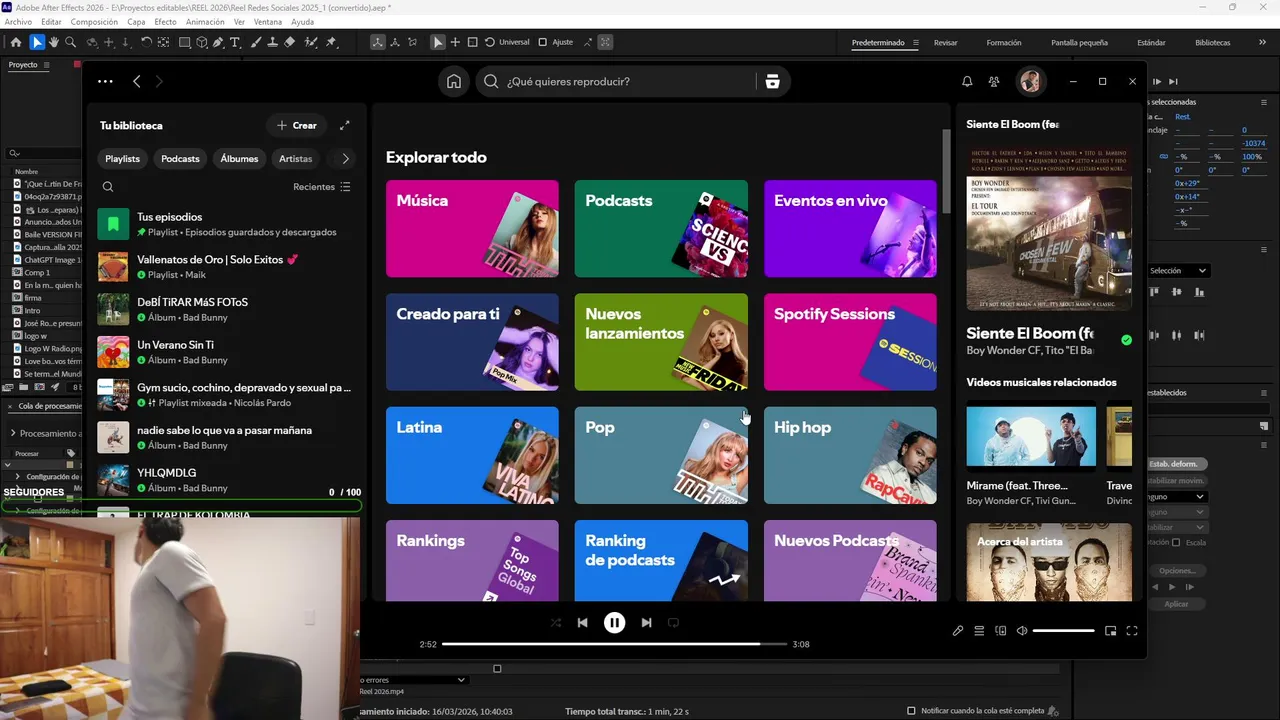Open Spotify three-dot menu
Screen dimensions: 1280x720
(x=105, y=82)
